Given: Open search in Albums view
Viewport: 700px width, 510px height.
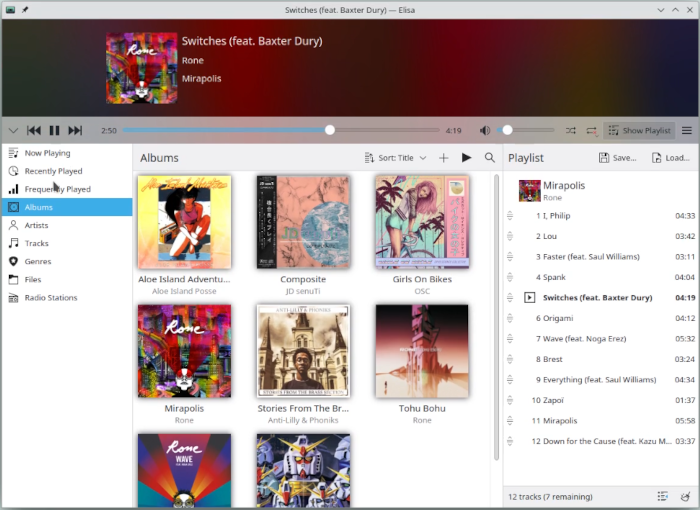Looking at the screenshot, I should pos(490,158).
